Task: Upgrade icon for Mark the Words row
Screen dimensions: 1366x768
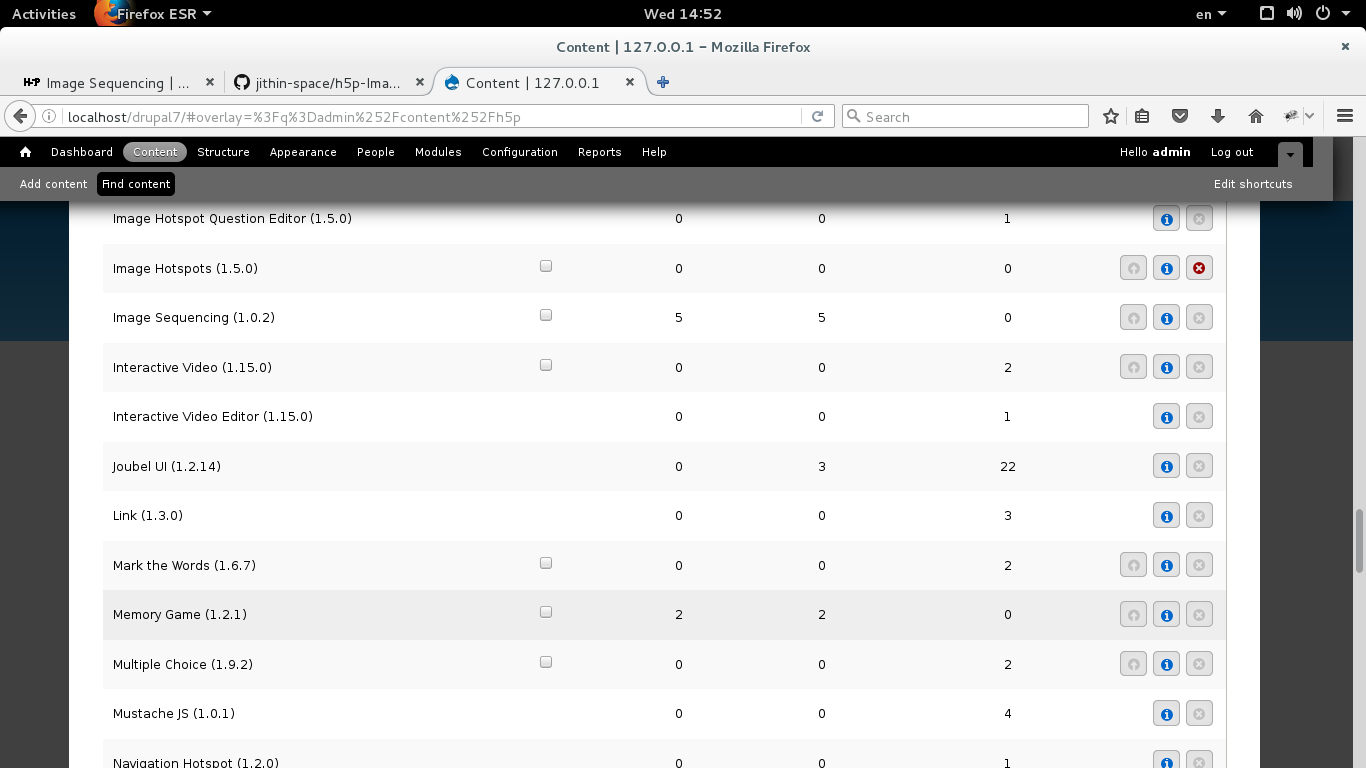Action: 1133,565
